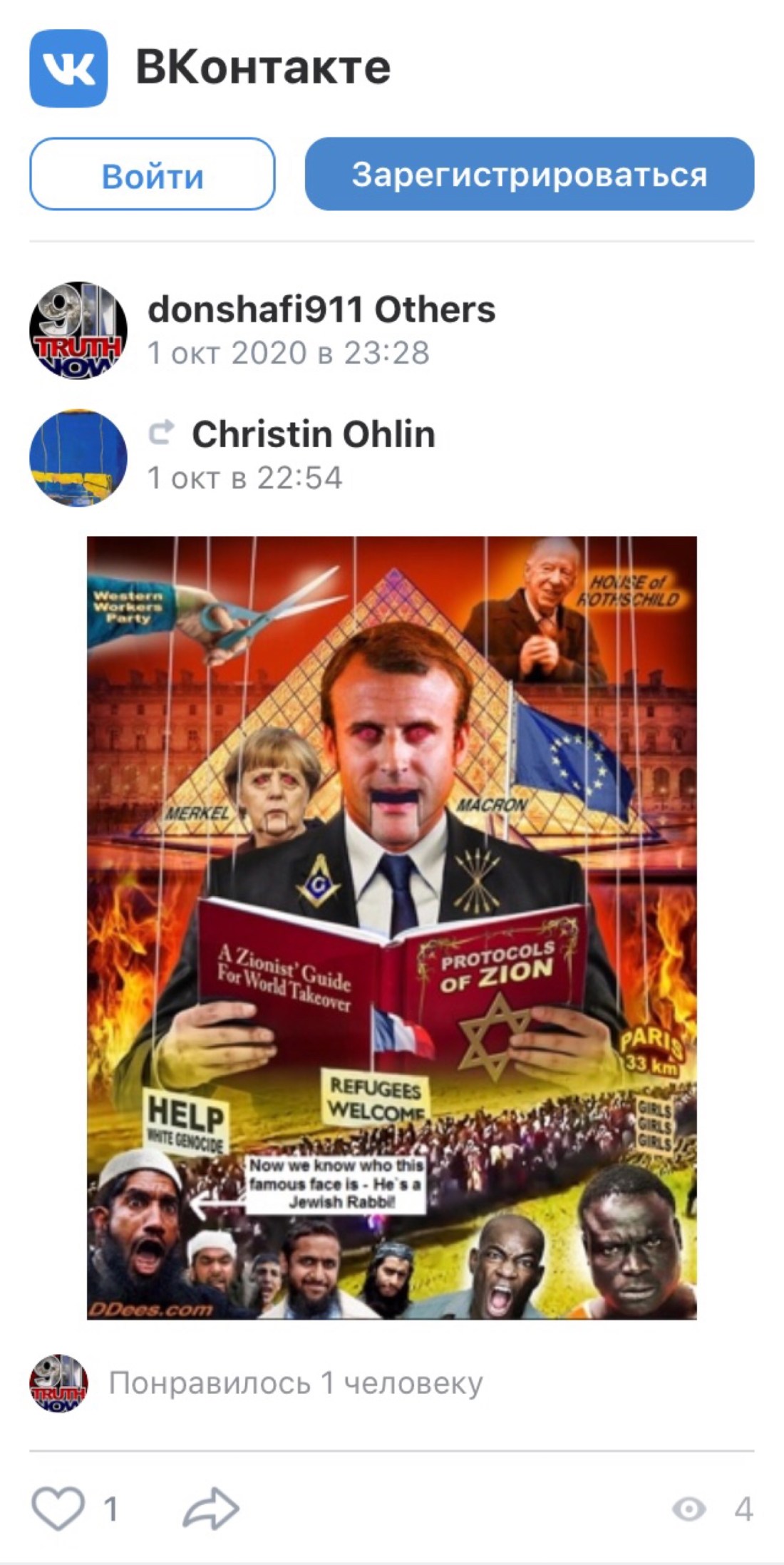Image resolution: width=784 pixels, height=1565 pixels.
Task: Tap the Войти login button
Action: tap(153, 175)
